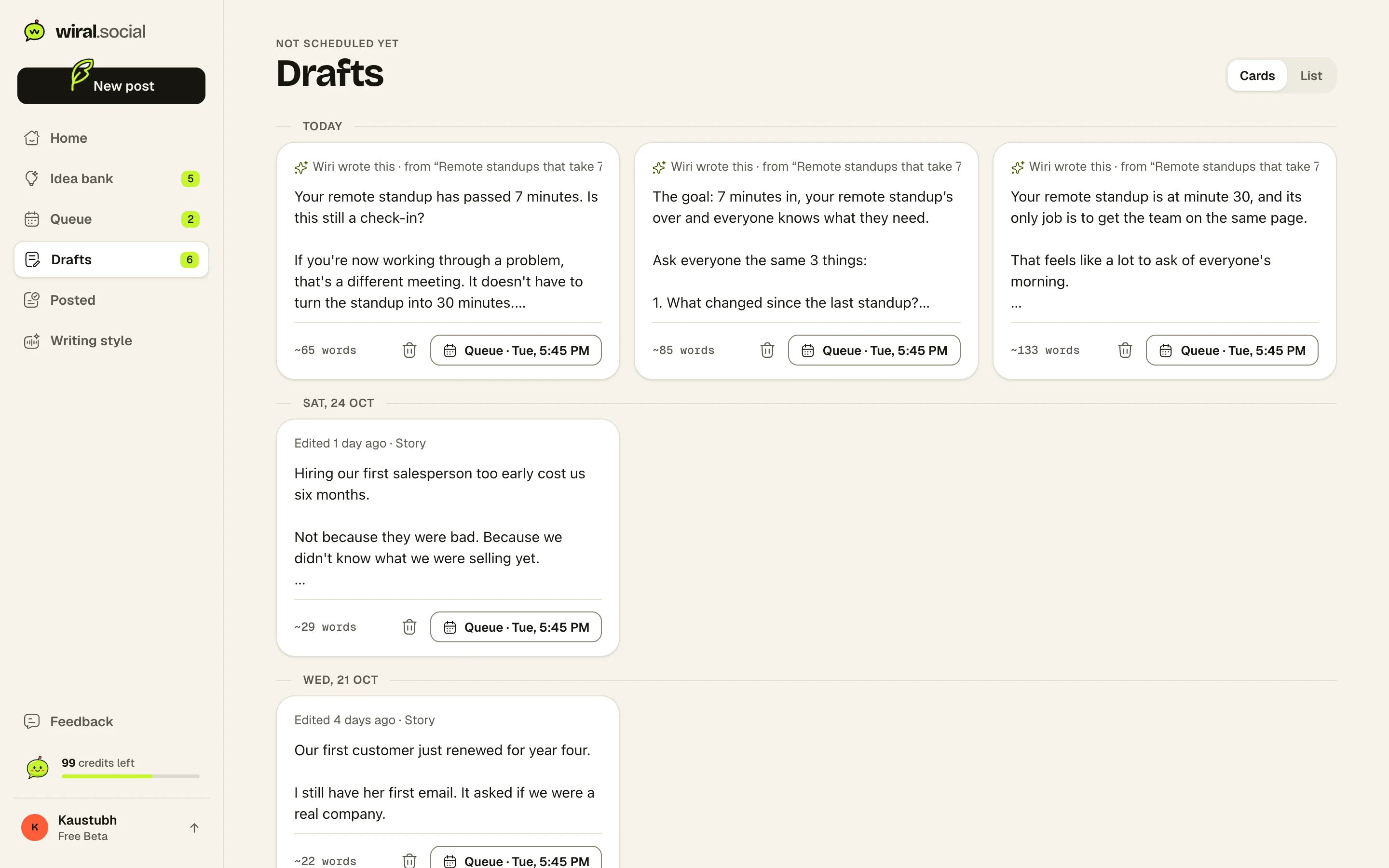Click the Queue calendar icon in sidebar
Viewport: 1389px width, 868px height.
coord(32,219)
